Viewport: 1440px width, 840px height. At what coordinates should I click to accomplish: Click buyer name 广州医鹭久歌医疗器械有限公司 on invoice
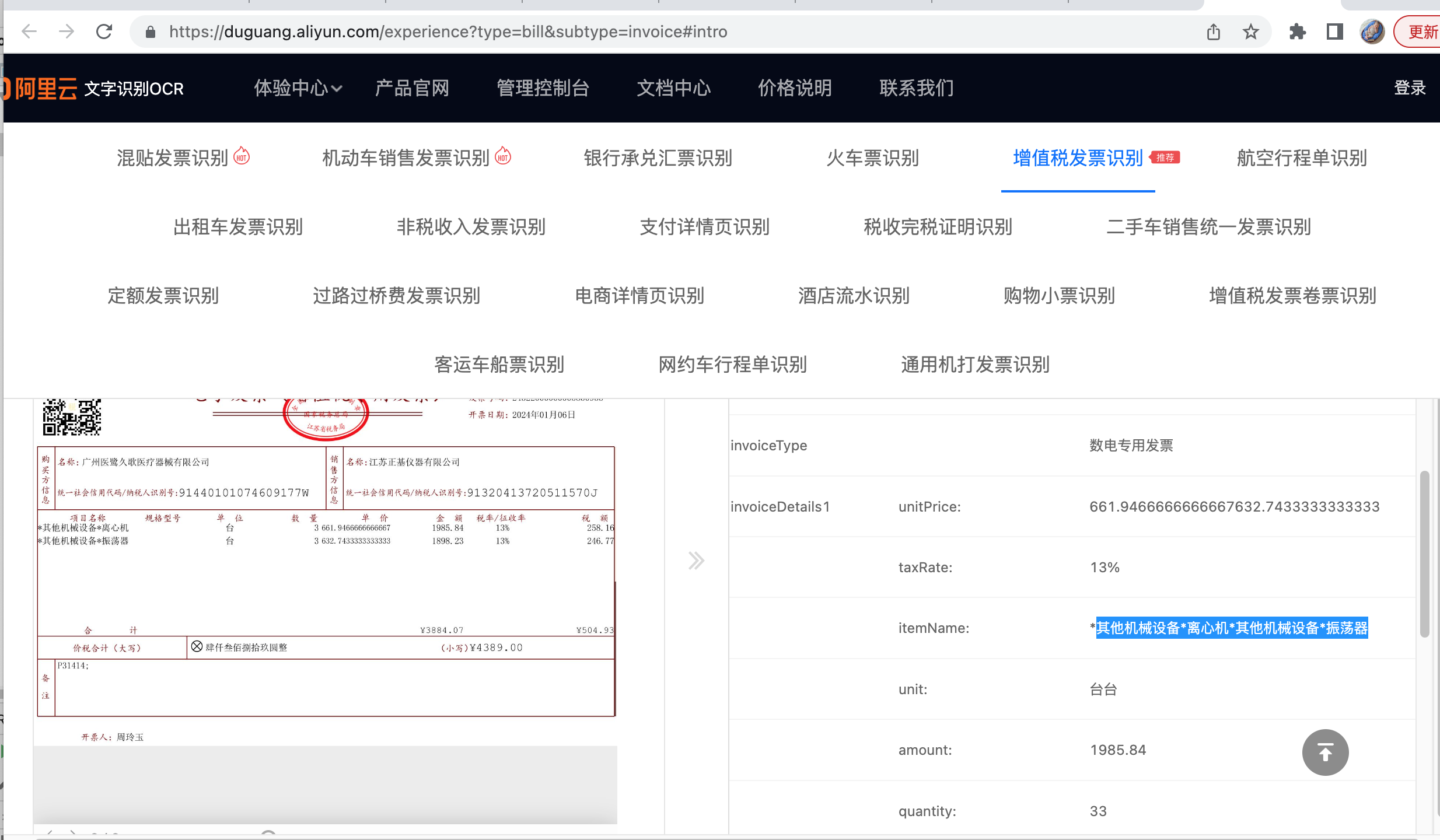coord(145,462)
